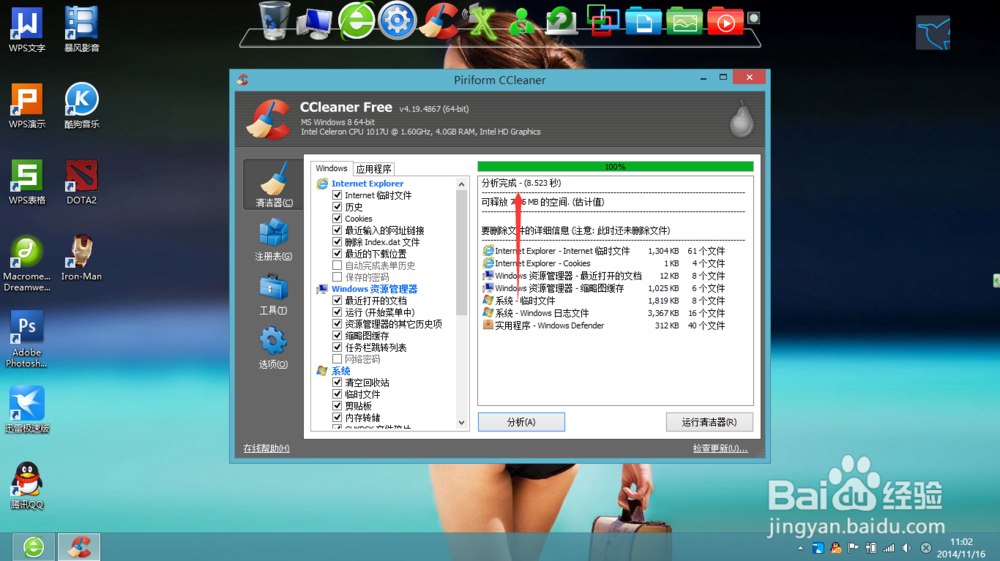Open the 在线帮助 link
Screen dimensions: 1000x561
(267, 448)
